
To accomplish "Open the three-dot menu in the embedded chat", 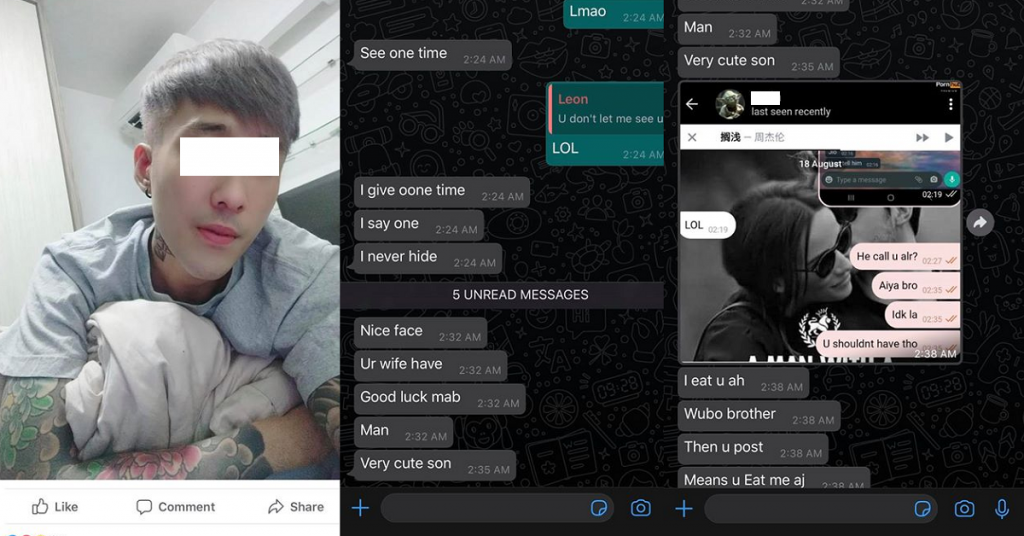I will [950, 104].
